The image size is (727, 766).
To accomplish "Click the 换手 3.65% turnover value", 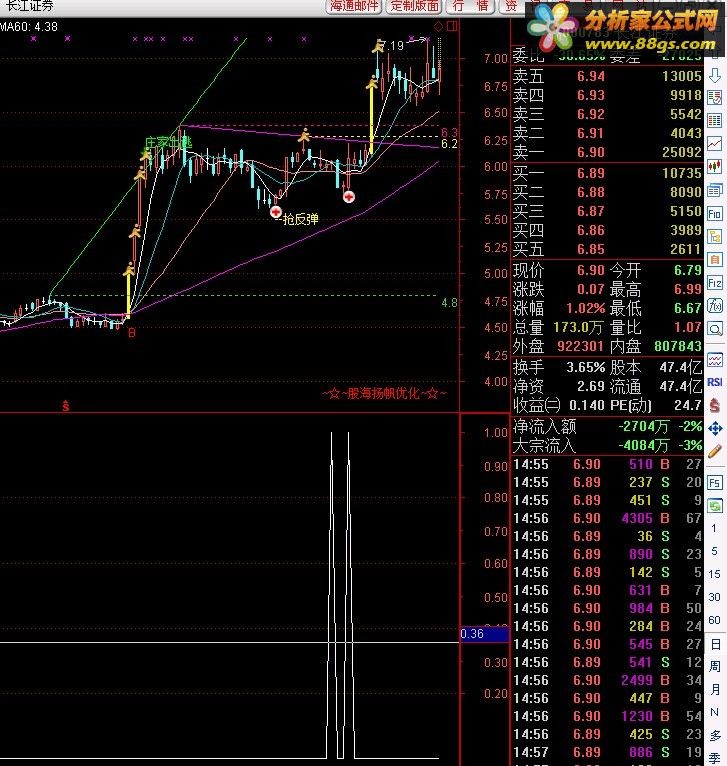I will tap(585, 367).
